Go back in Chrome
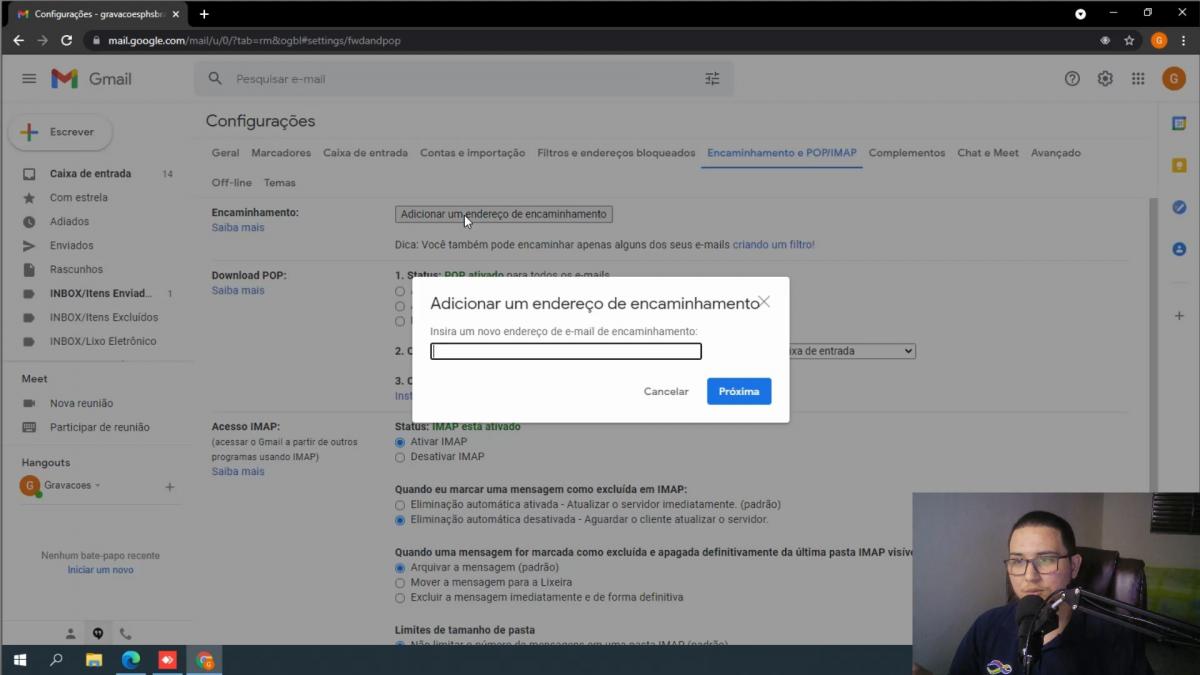Image resolution: width=1200 pixels, height=675 pixels. 18,41
